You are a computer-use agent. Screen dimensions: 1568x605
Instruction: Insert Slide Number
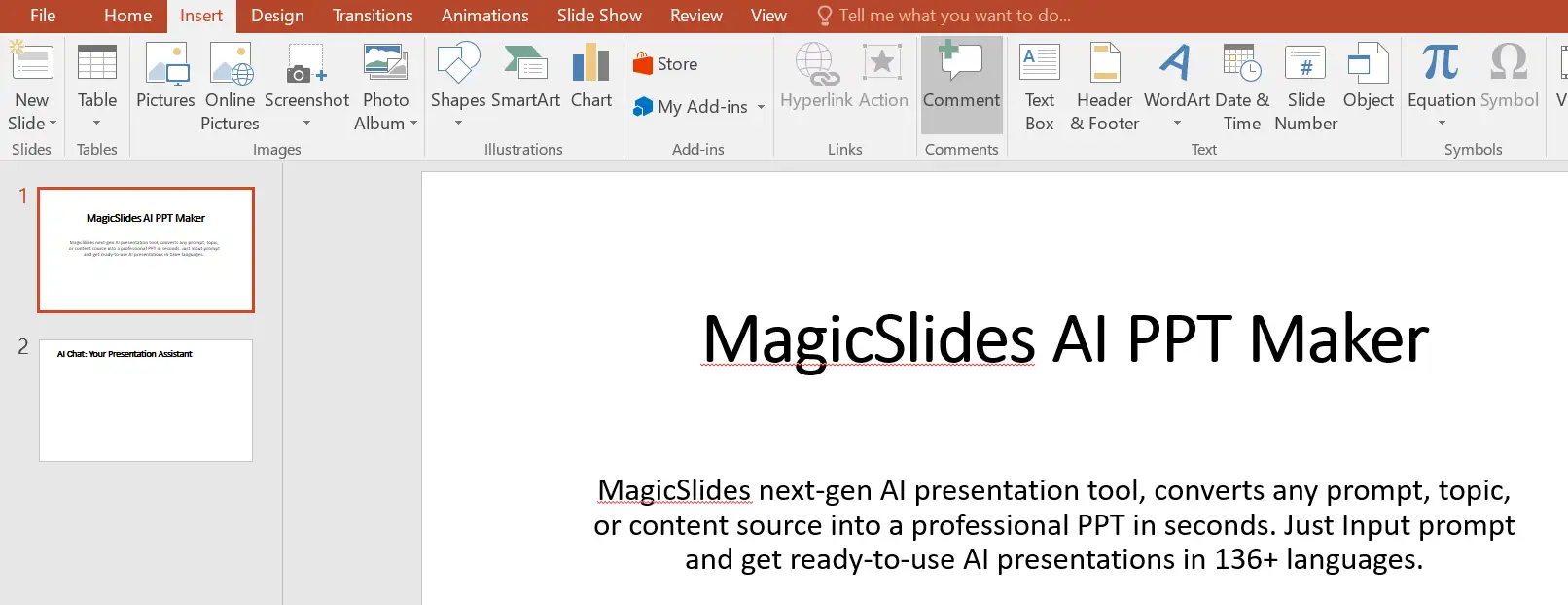click(x=1306, y=86)
